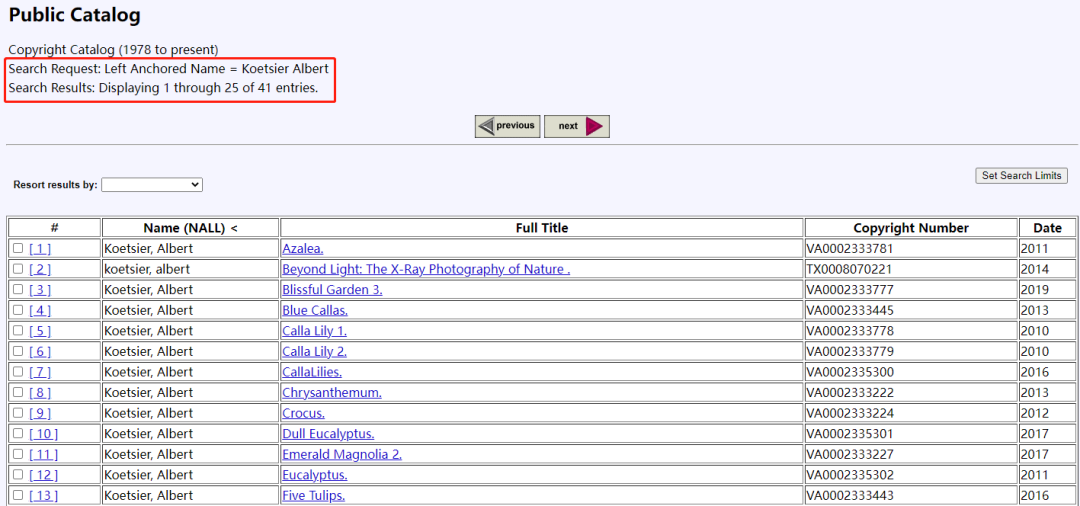Screen dimensions: 1080x506
Task: Tick the checkbox for entry 13
Action: 18,496
